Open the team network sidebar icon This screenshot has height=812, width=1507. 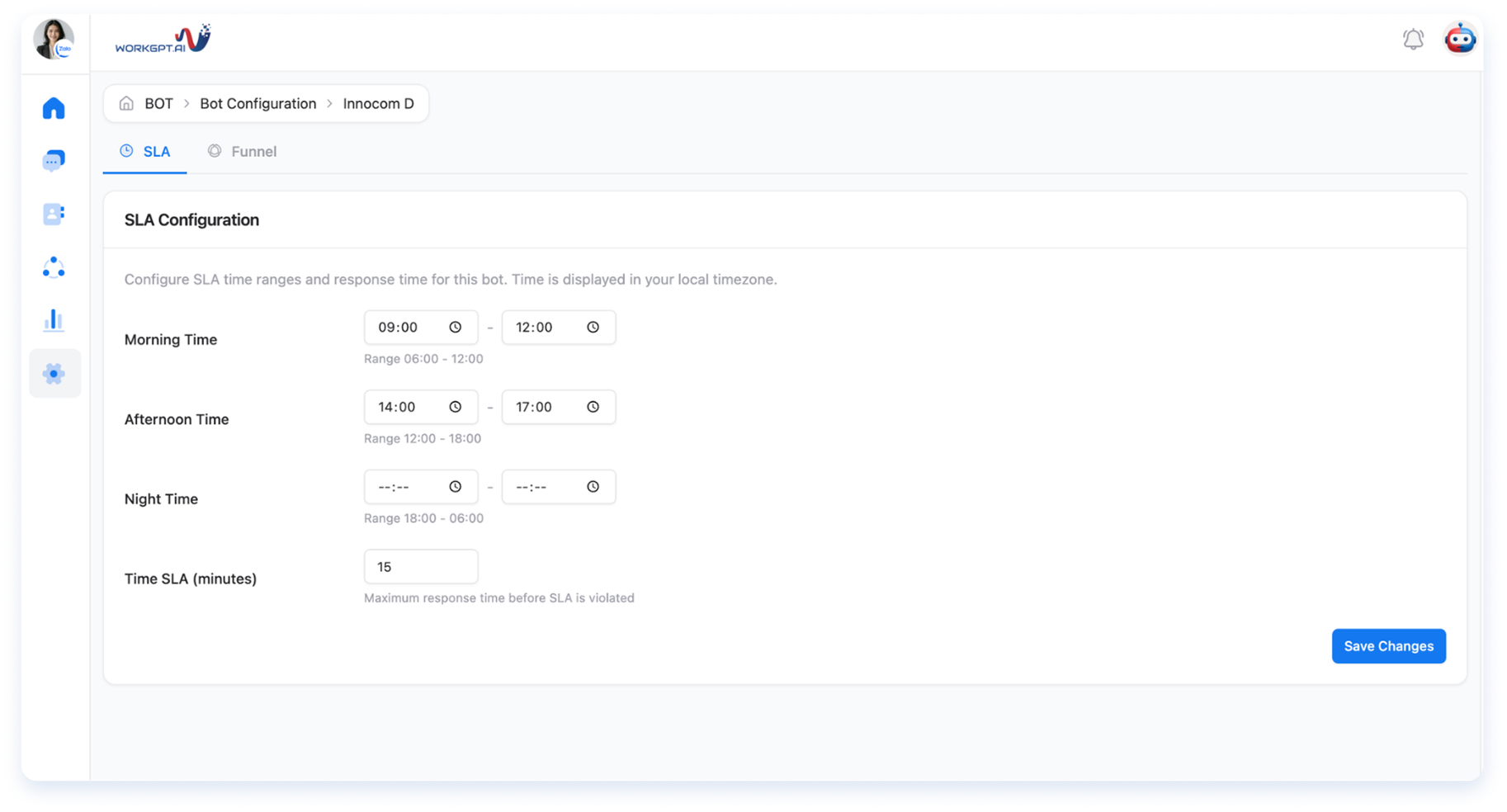(x=54, y=267)
